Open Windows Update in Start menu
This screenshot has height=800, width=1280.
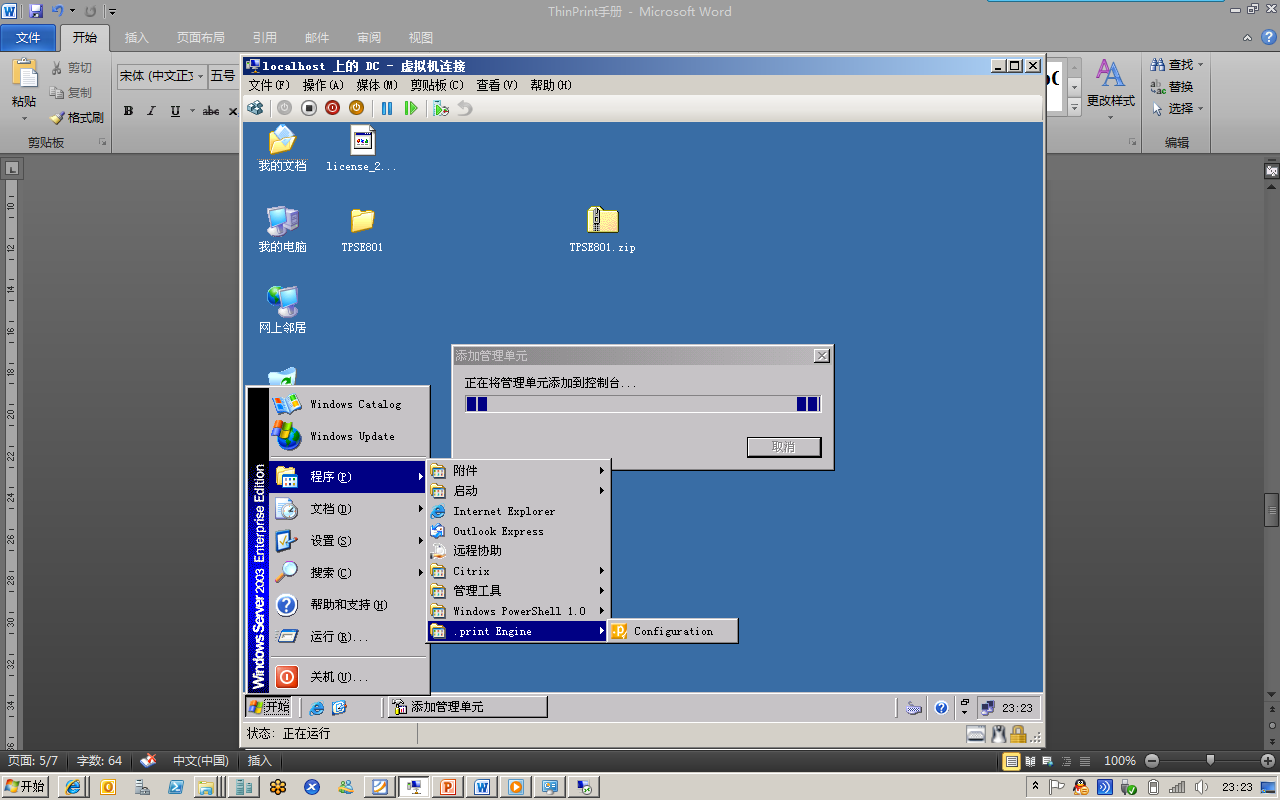pyautogui.click(x=349, y=436)
